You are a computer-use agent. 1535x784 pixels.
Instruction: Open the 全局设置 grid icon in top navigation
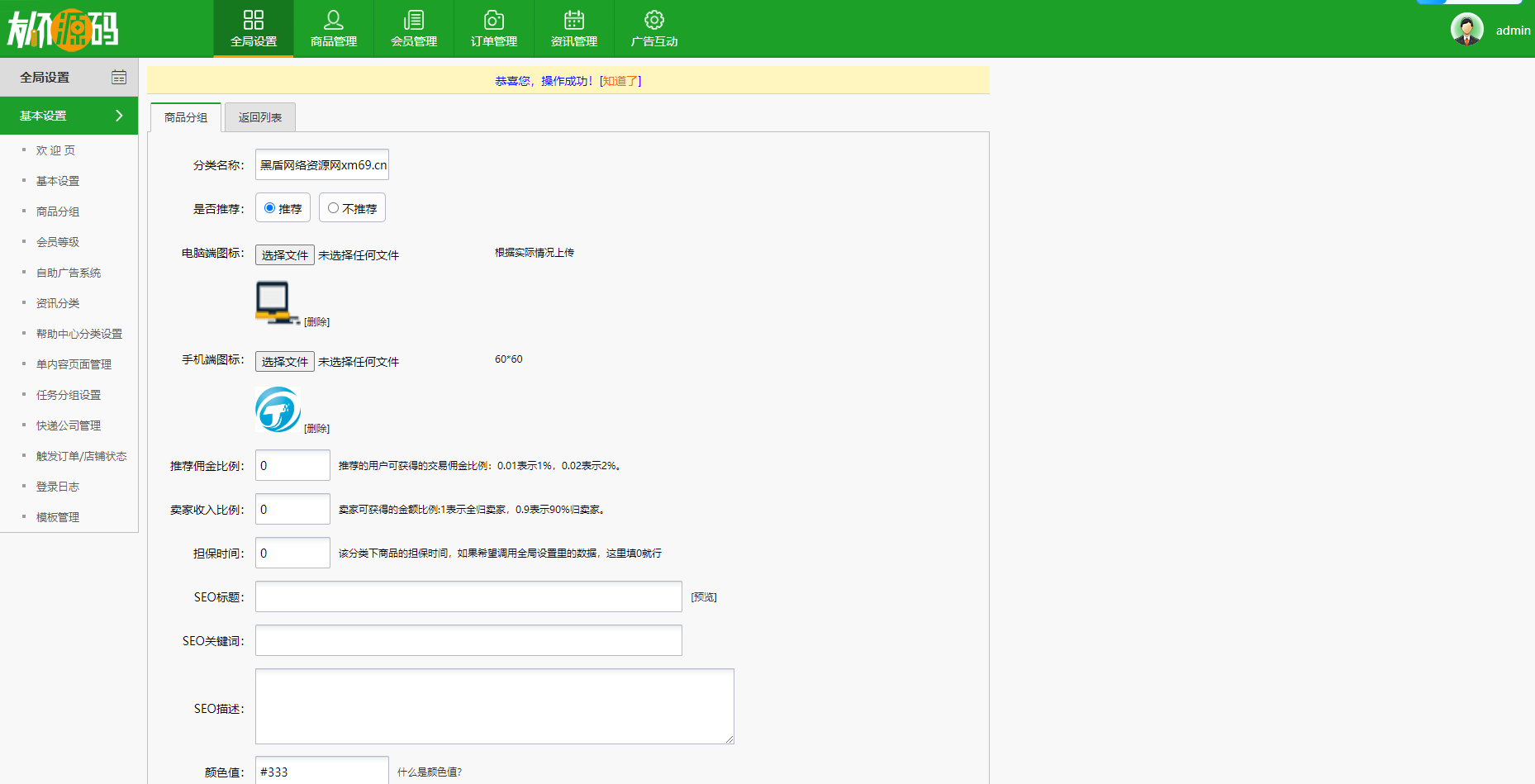click(x=253, y=20)
